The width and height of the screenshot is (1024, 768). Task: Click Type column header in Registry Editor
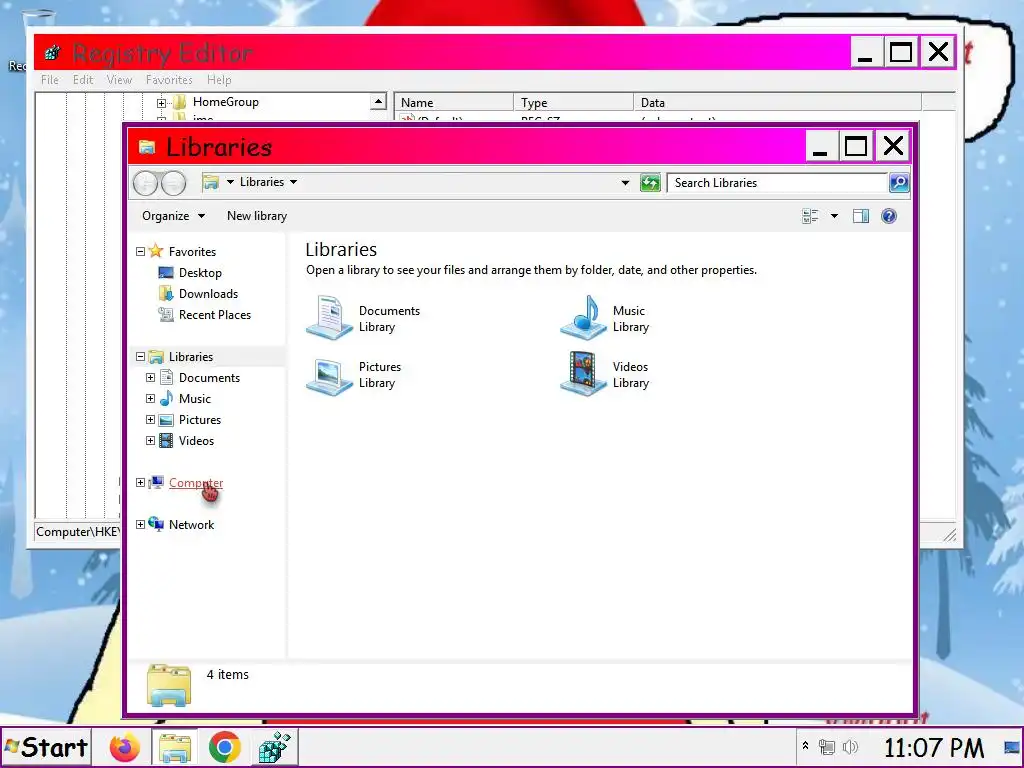573,103
